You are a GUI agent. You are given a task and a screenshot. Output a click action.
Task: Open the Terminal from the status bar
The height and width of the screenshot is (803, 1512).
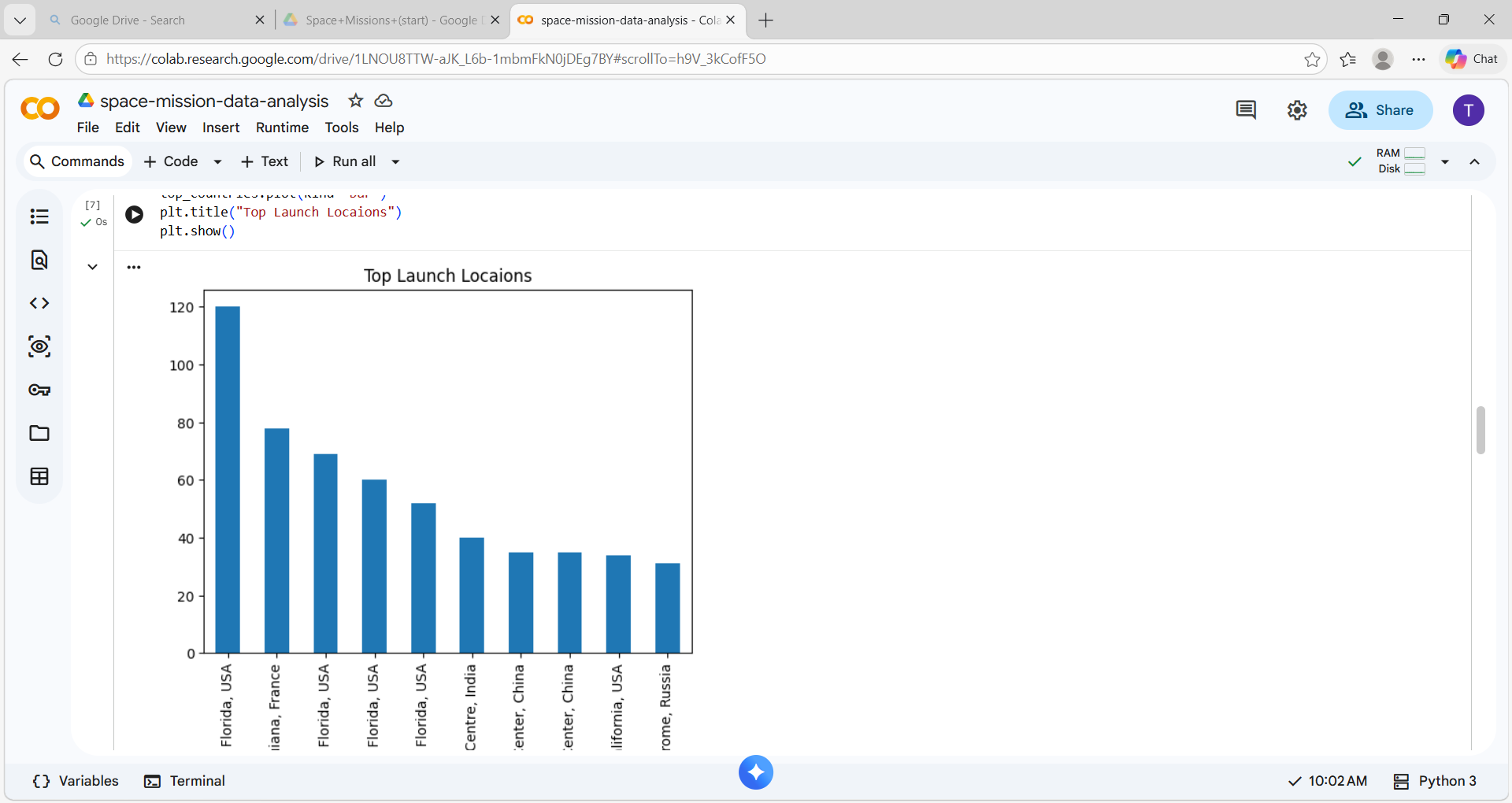(184, 781)
